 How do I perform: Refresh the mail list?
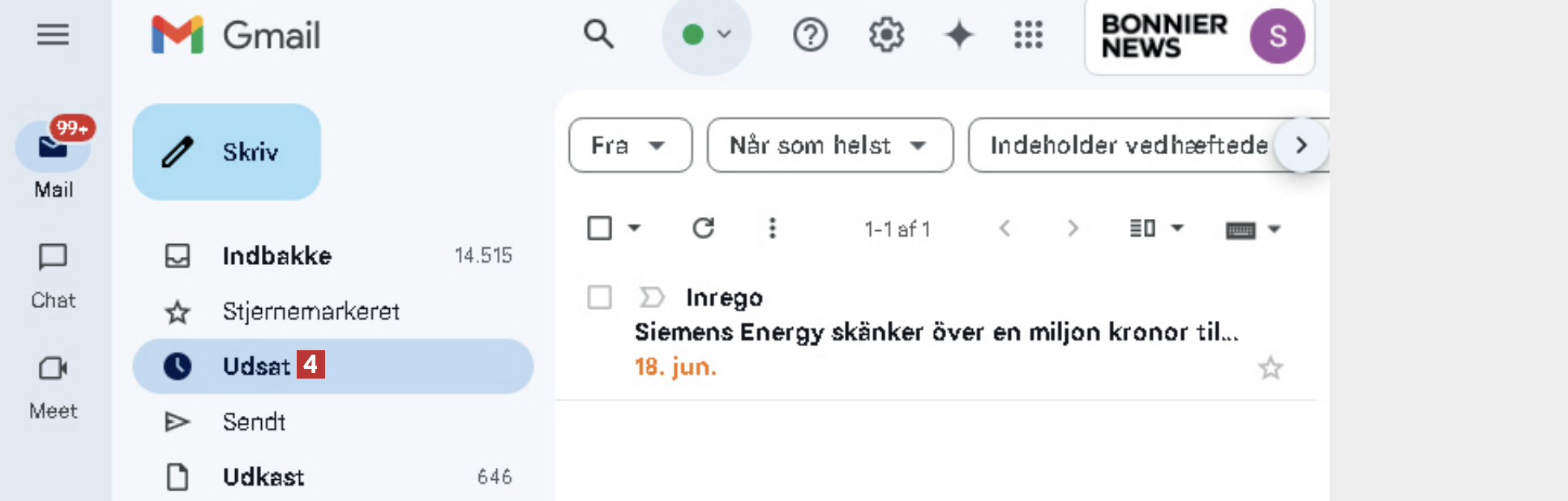[x=703, y=229]
